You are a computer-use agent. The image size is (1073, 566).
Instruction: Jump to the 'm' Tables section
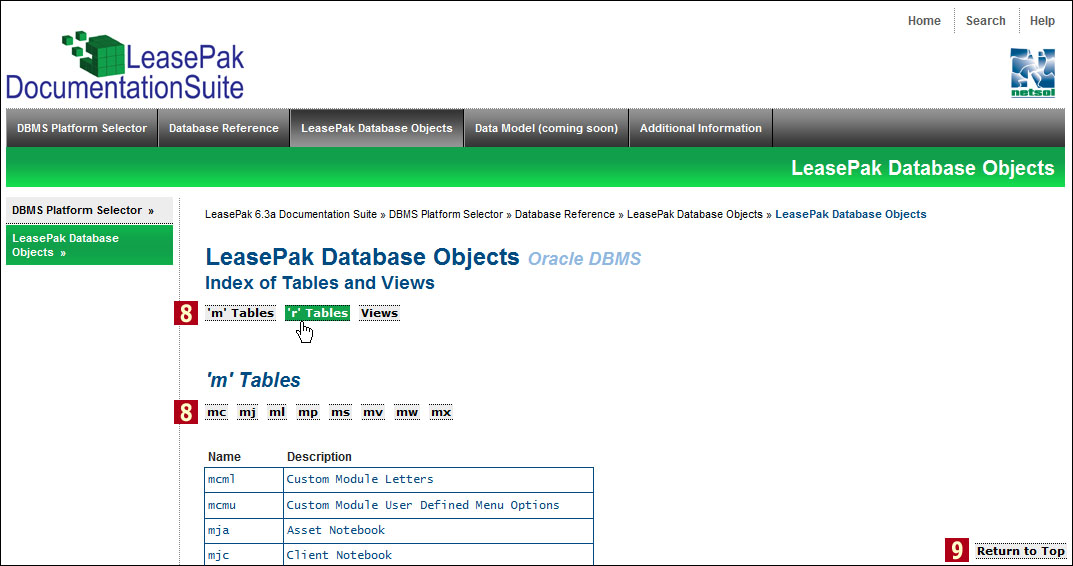pyautogui.click(x=240, y=313)
